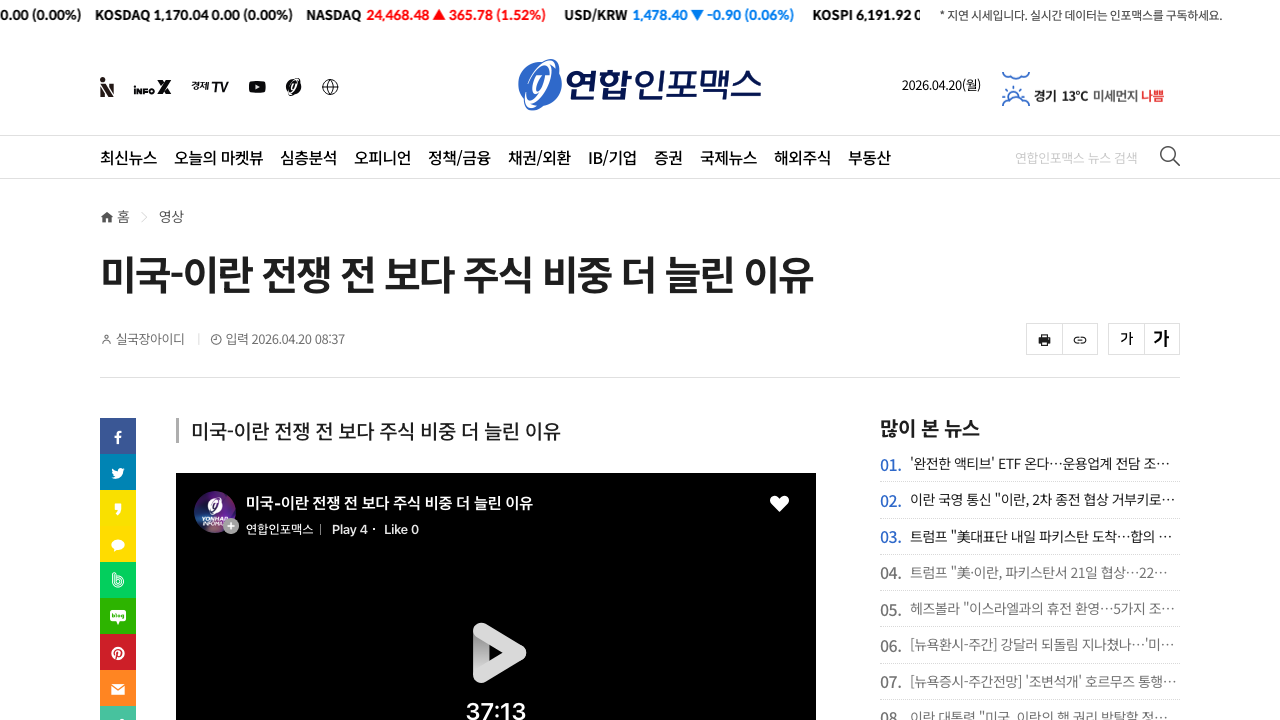Open the 오피니언 menu
The image size is (1280, 720).
coord(382,157)
